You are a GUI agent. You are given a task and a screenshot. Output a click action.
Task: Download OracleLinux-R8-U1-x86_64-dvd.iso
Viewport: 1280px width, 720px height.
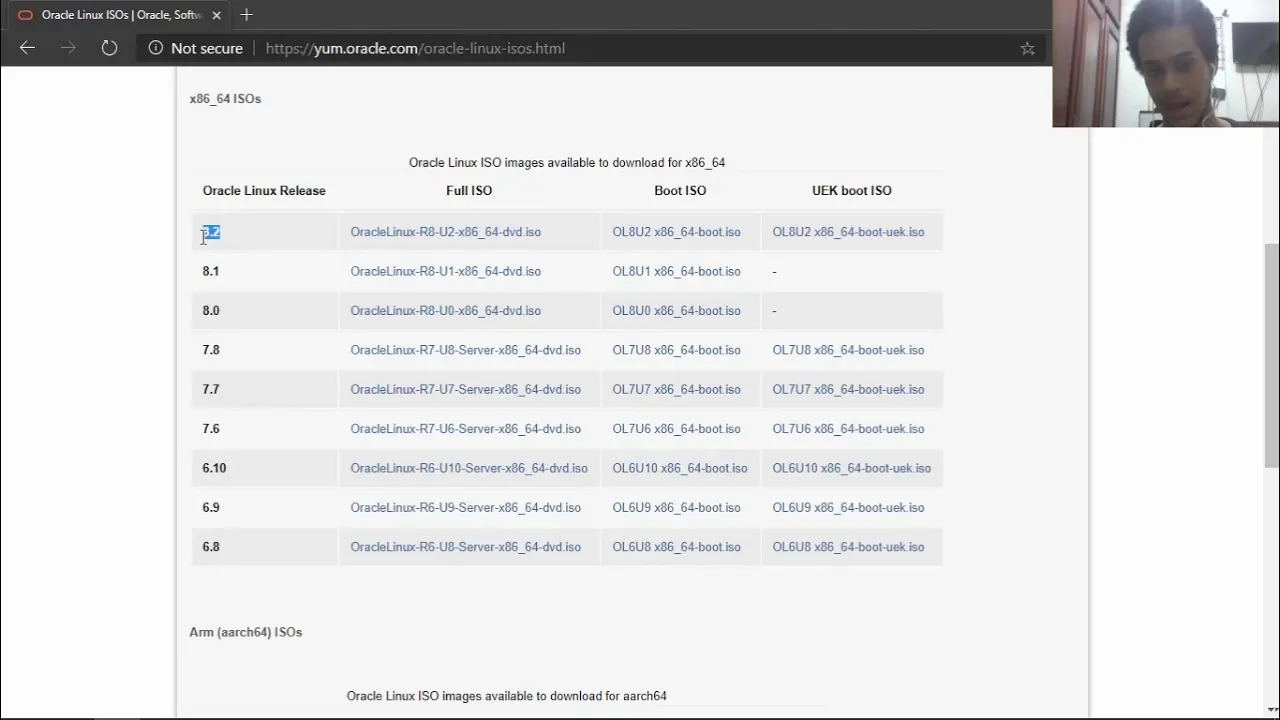coord(445,271)
